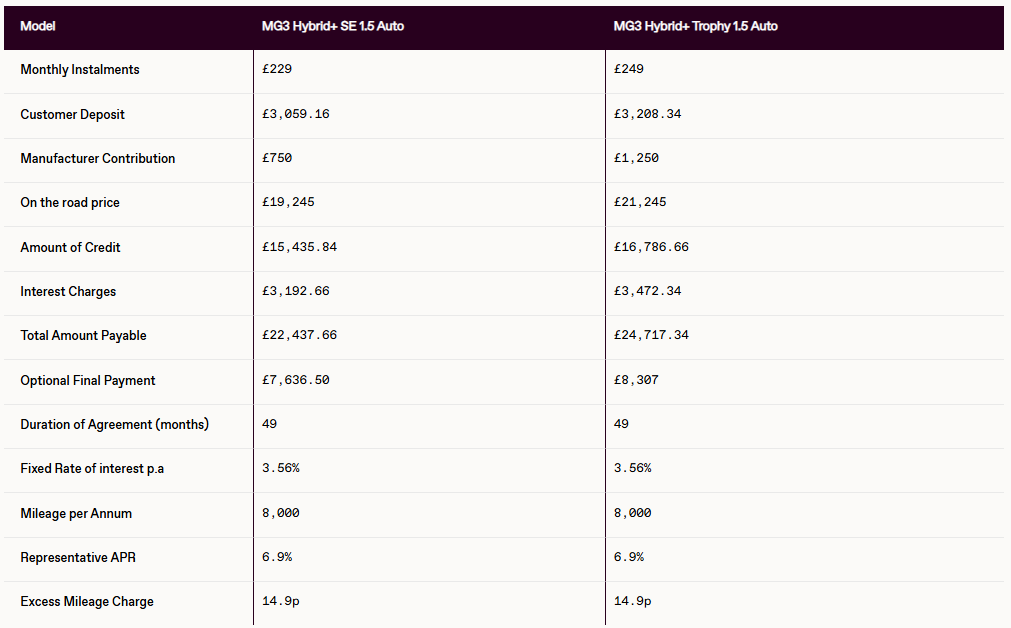The width and height of the screenshot is (1011, 628).
Task: Click the Excess Mileage Charge row label
Action: (x=87, y=601)
